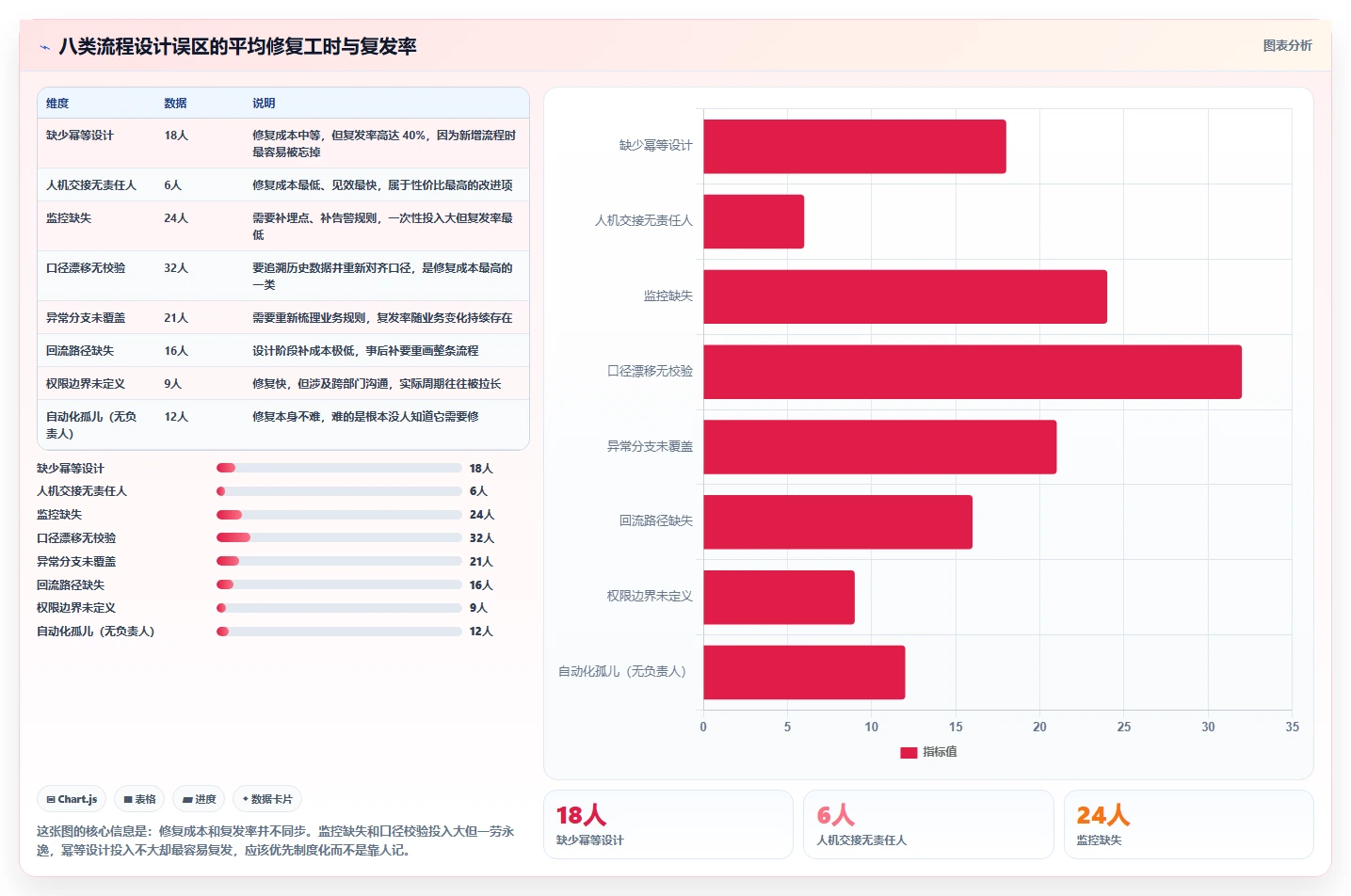This screenshot has height=896, width=1351.
Task: Click the 图表分析 label in header
Action: click(x=1287, y=45)
